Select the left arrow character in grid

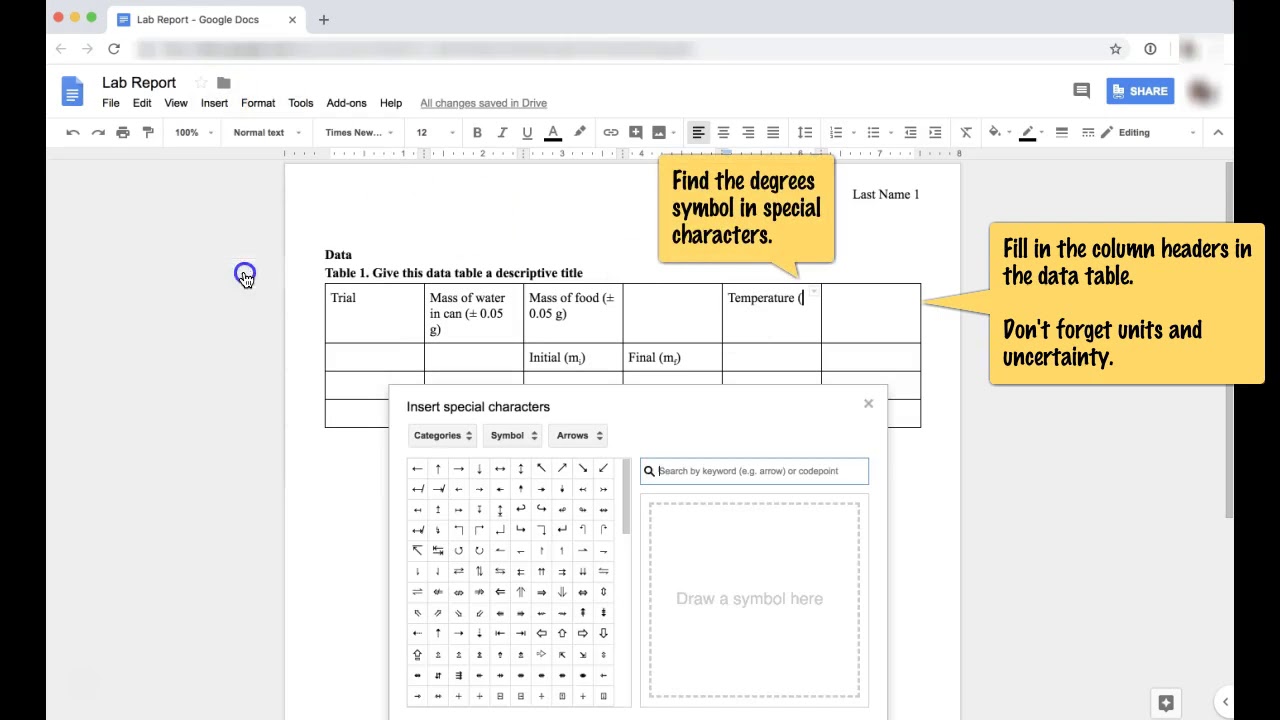[417, 468]
